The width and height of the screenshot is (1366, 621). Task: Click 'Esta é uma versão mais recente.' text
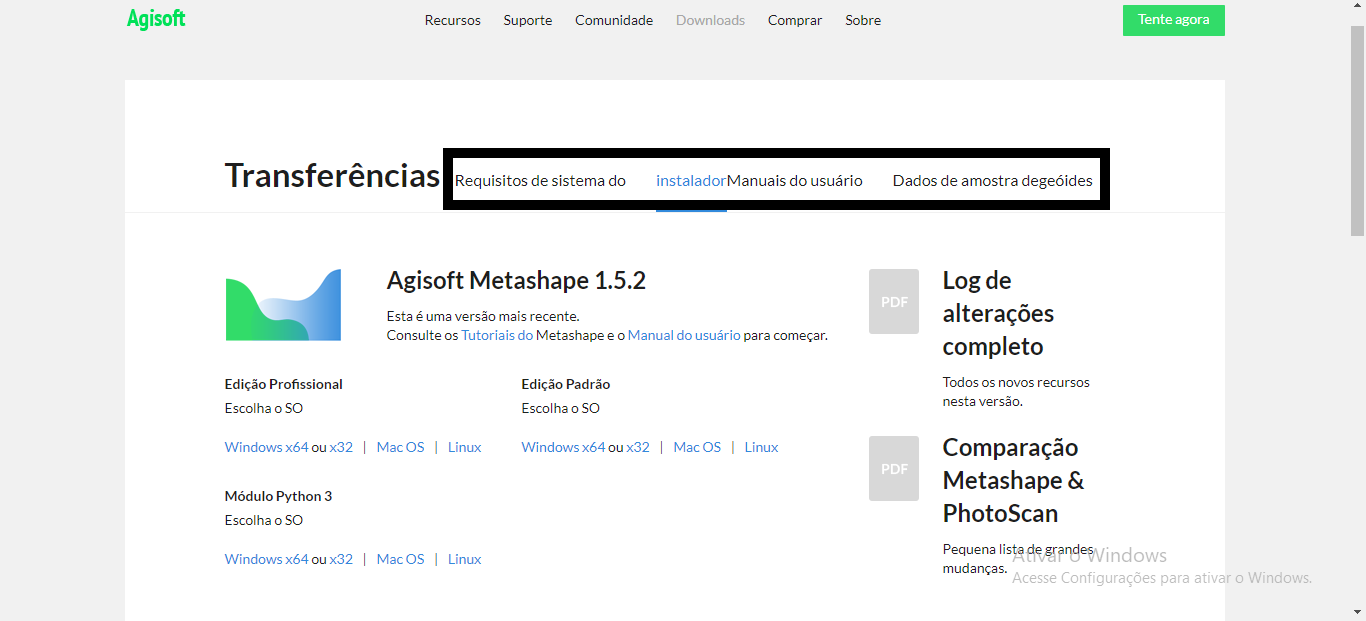483,317
